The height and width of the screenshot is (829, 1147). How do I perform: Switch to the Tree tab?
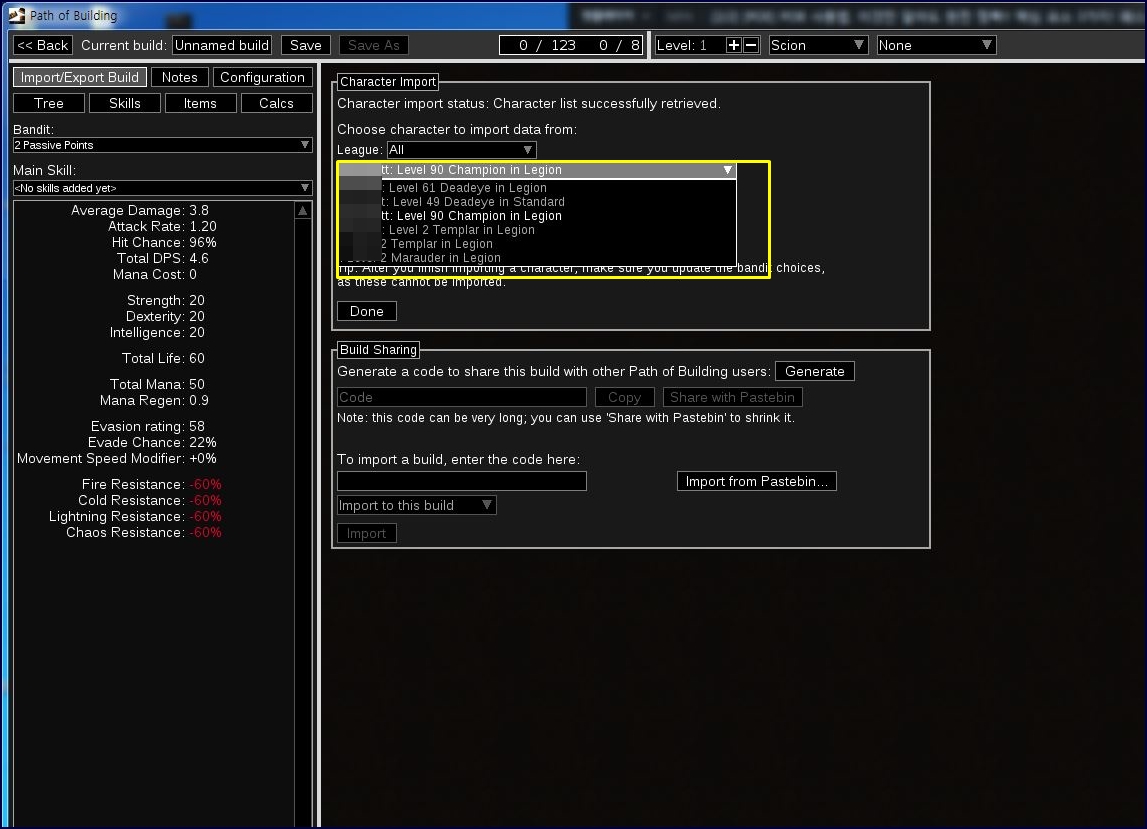coord(49,104)
